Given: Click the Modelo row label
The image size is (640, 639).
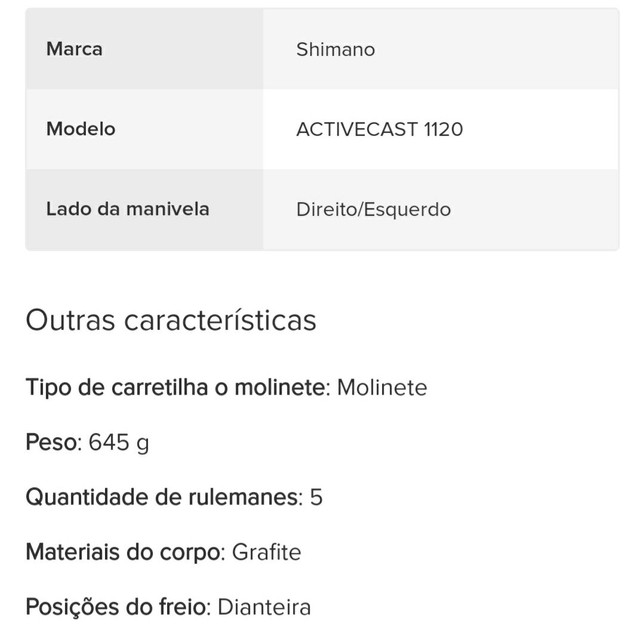Looking at the screenshot, I should pyautogui.click(x=81, y=129).
